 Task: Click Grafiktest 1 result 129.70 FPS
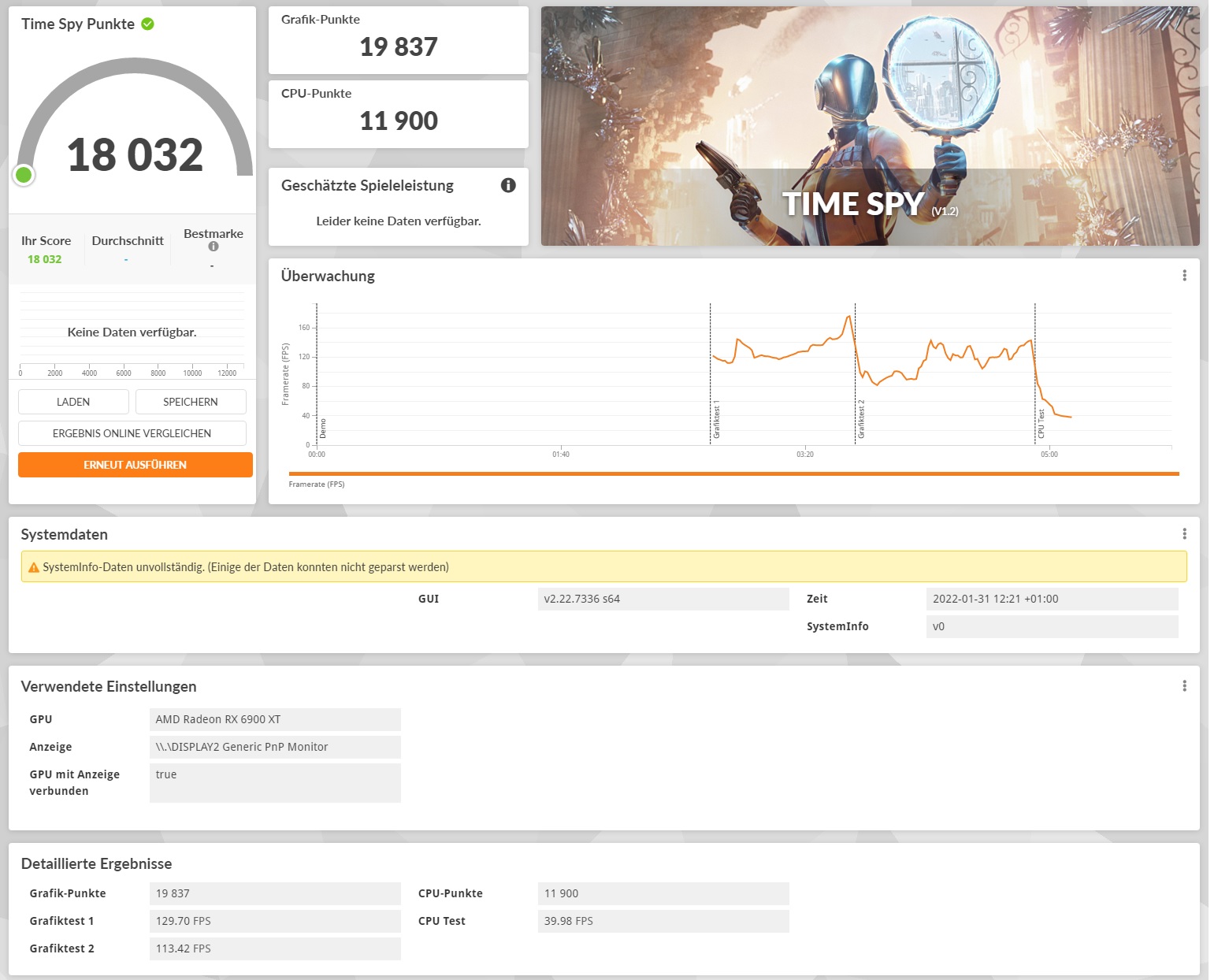point(275,921)
